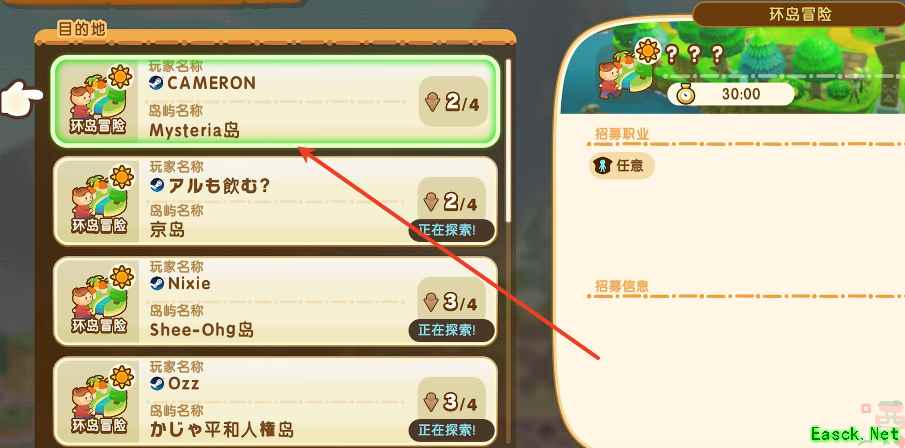Screen dimensions: 905x448
Task: Click the stopwatch icon beside 30:00
Action: (x=686, y=94)
